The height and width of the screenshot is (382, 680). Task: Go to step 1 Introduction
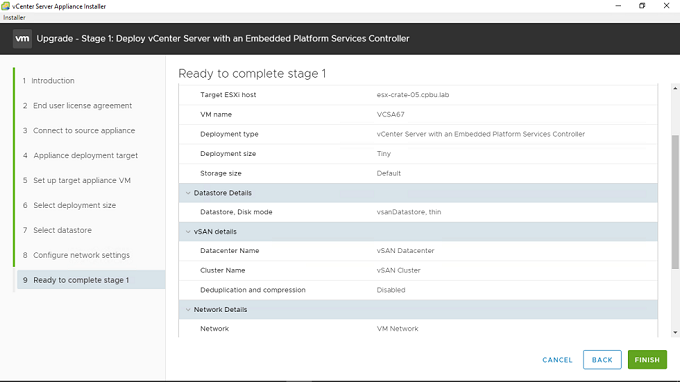tap(48, 81)
